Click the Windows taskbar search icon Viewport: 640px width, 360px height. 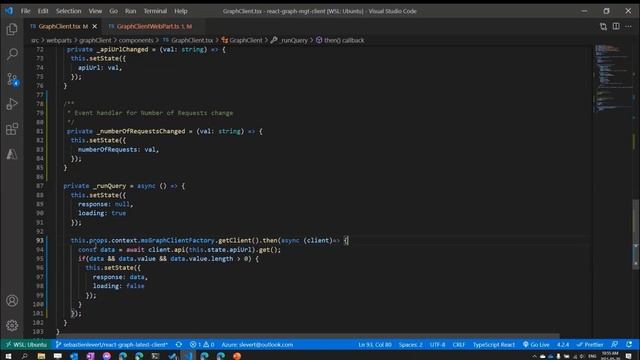[x=24, y=356]
